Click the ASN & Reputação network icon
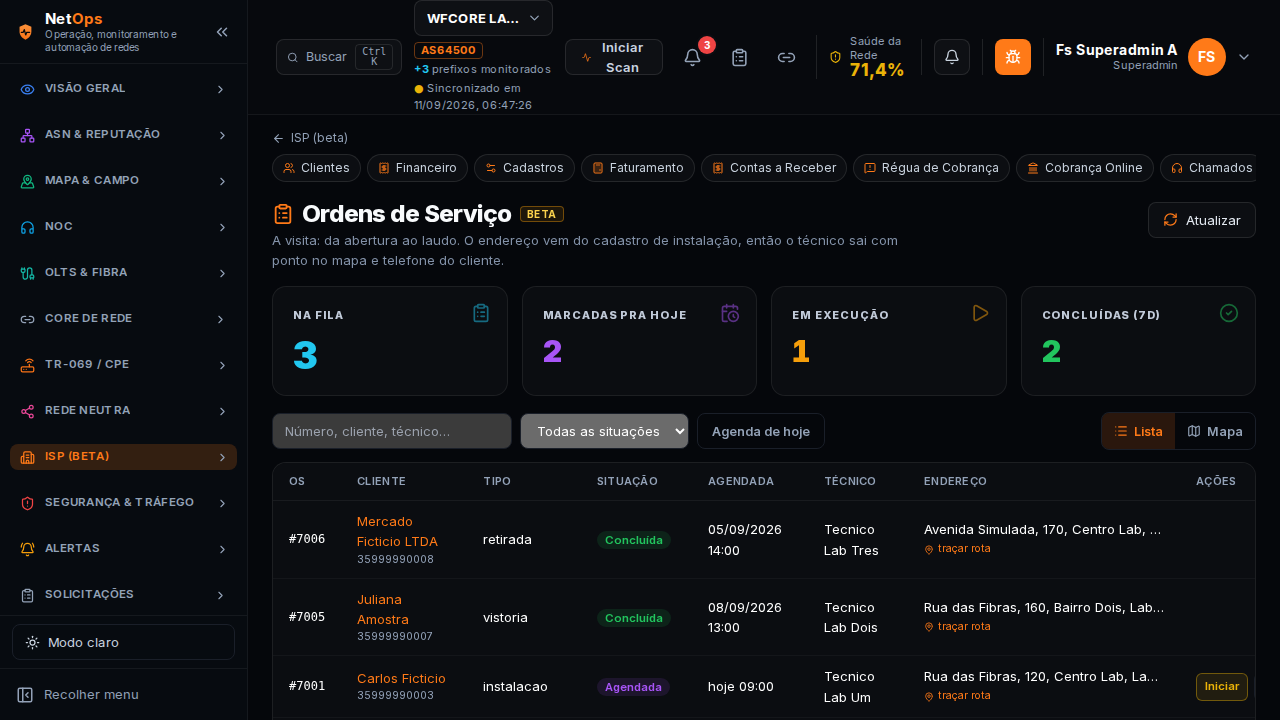 (27, 135)
